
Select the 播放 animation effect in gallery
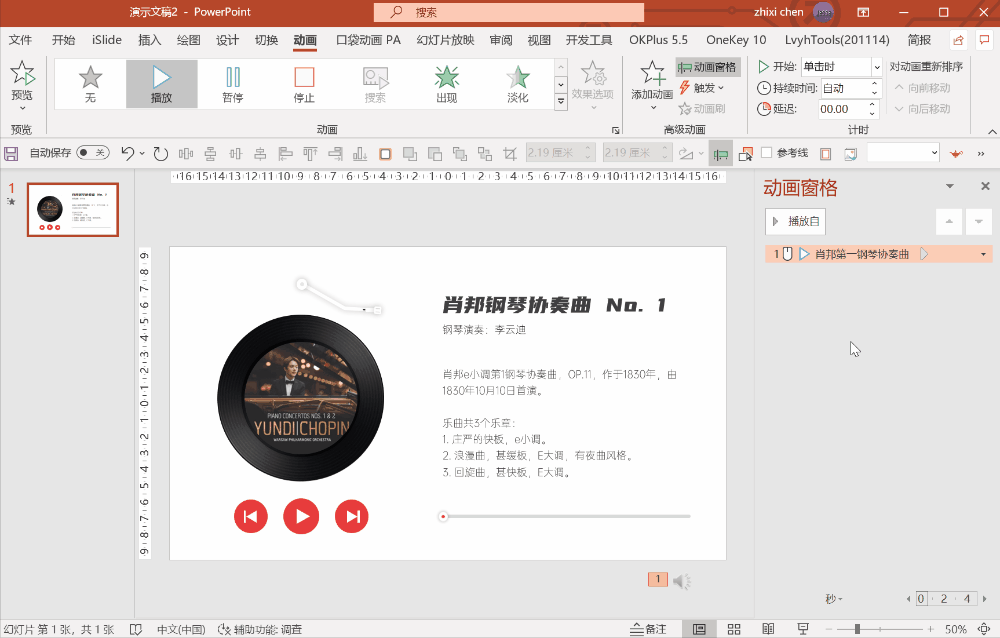[x=162, y=84]
